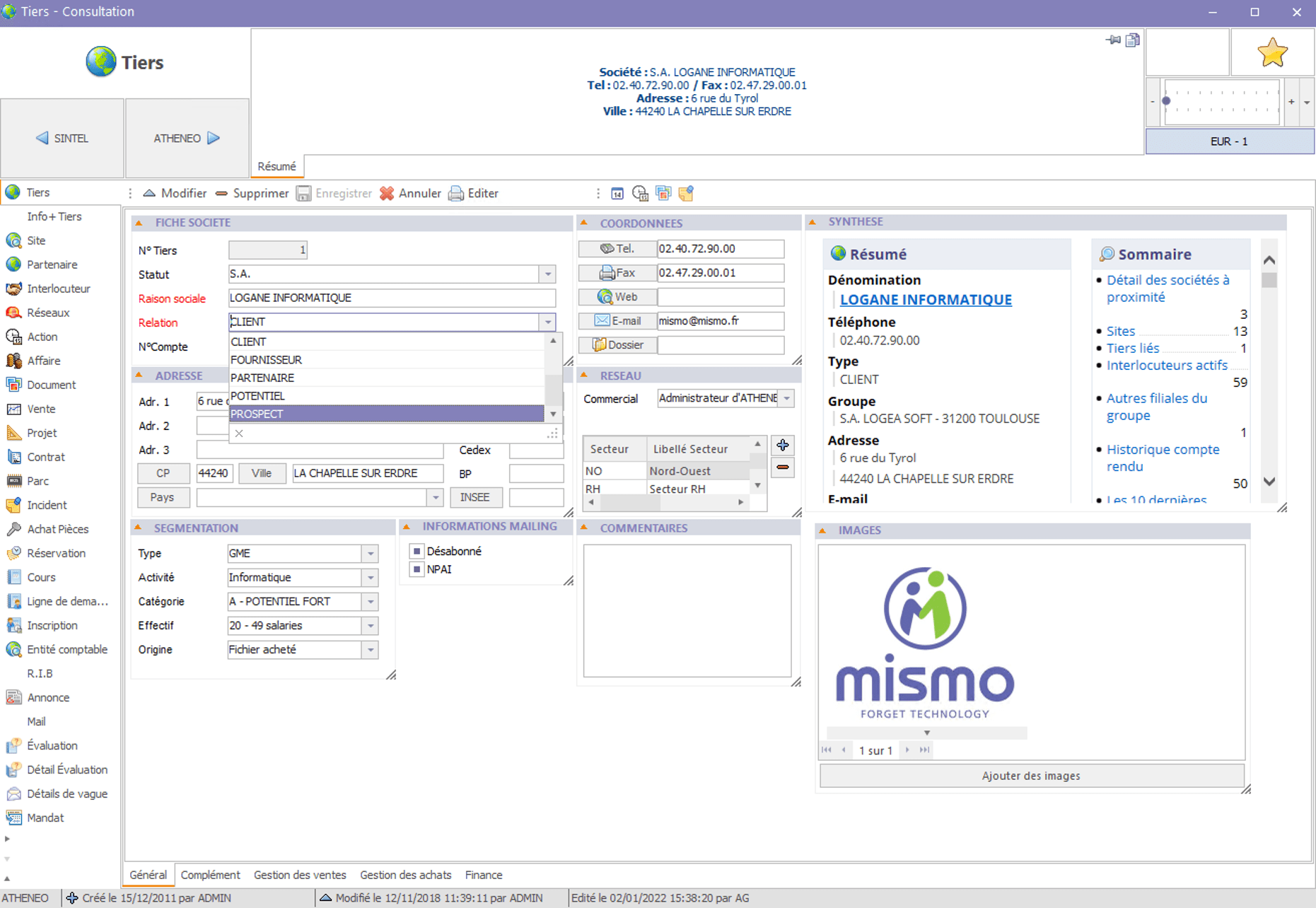
Task: Open the Origine dropdown
Action: tap(371, 650)
